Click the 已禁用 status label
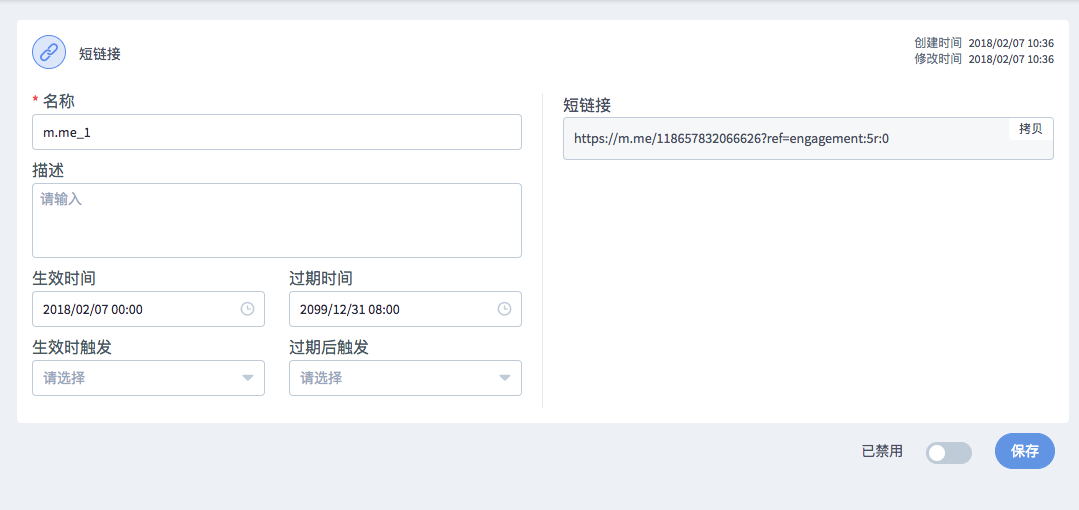1079x510 pixels. (x=882, y=452)
